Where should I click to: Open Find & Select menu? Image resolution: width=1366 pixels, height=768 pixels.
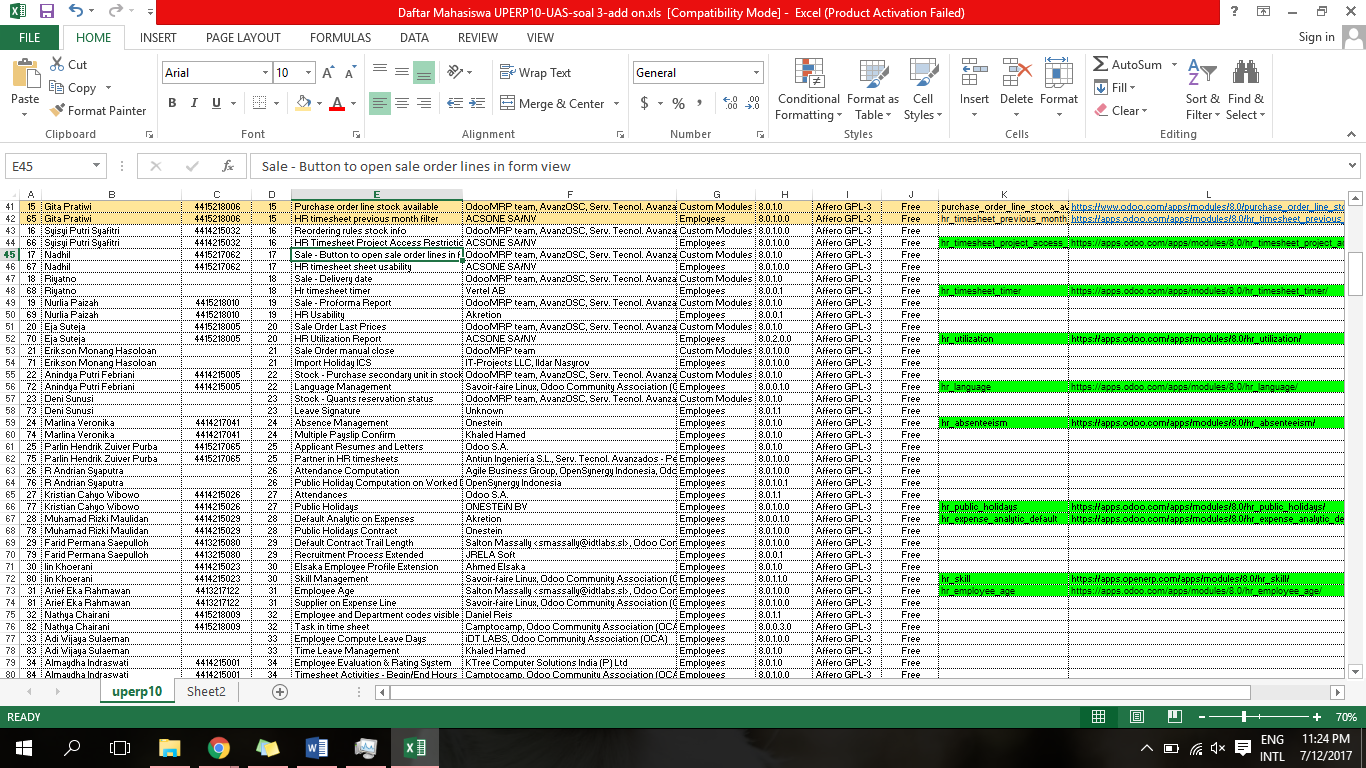click(x=1245, y=89)
